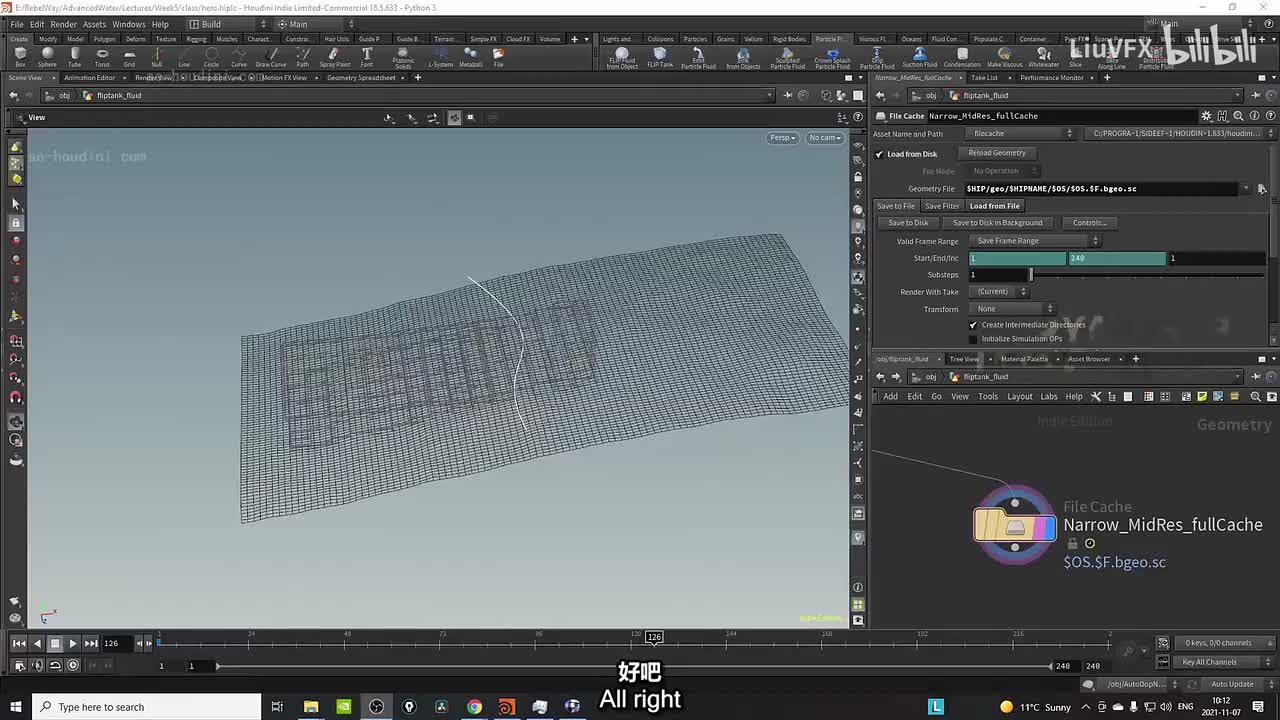Open Houdini from the Windows taskbar
The image size is (1280, 720).
coord(506,707)
